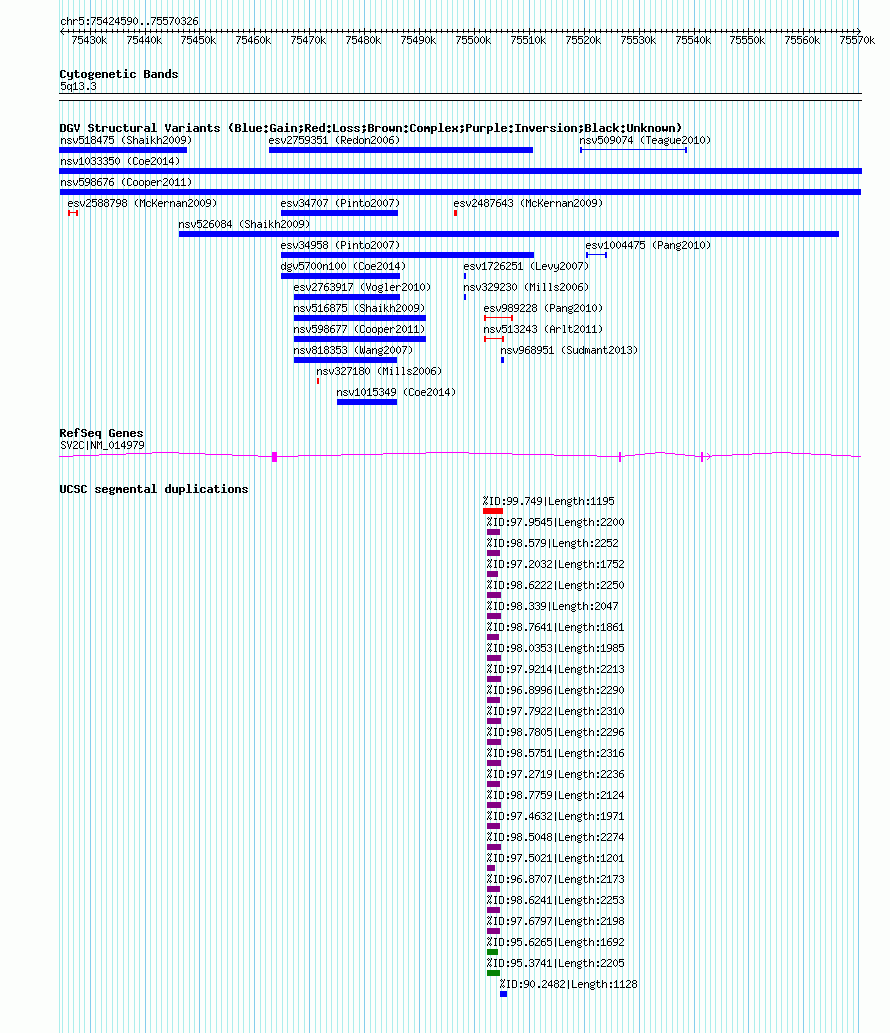Click the blue bar under %ID:90.2482
This screenshot has height=1033, width=890.
click(x=503, y=994)
